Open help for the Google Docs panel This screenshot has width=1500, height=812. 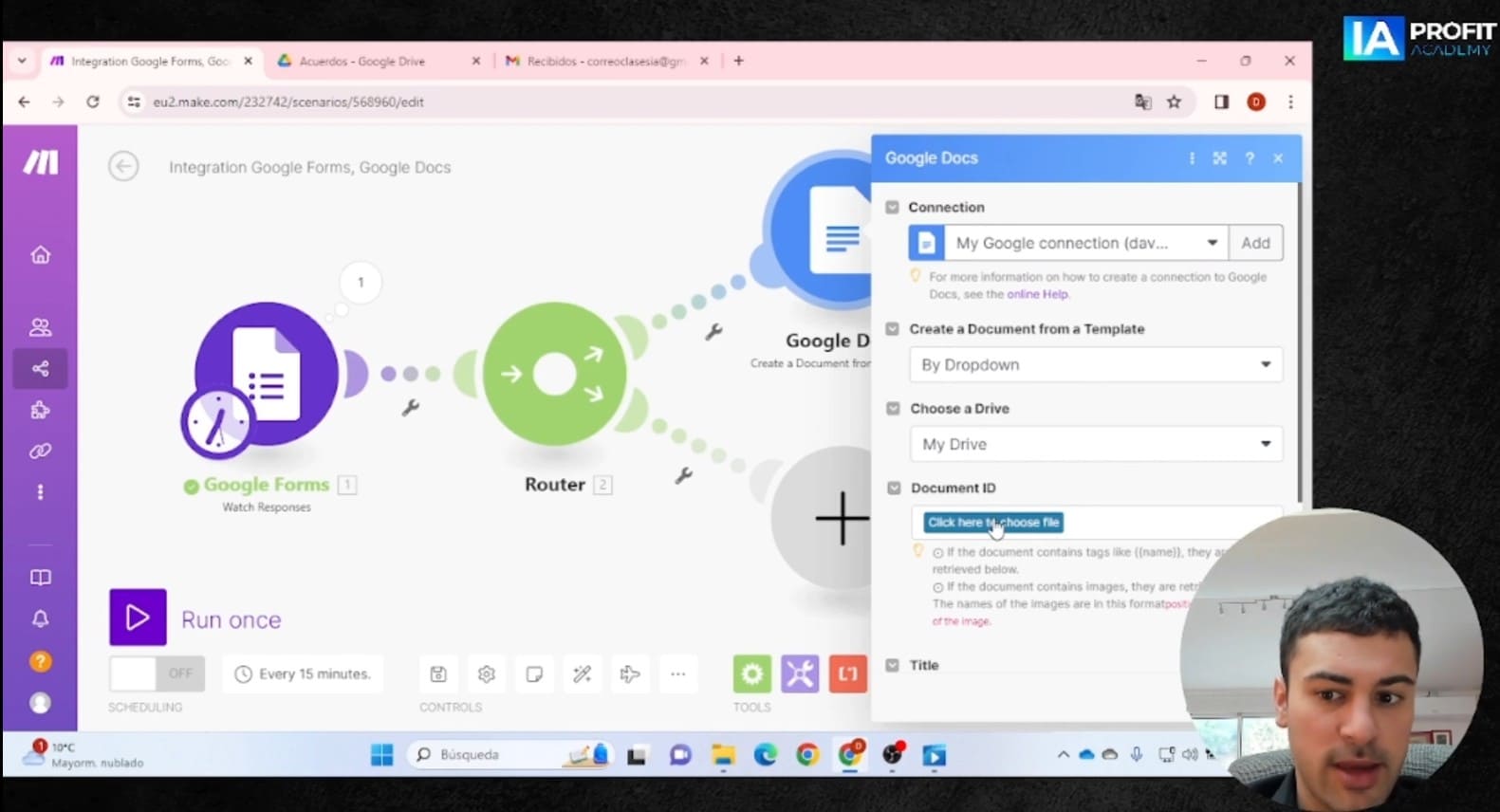(x=1250, y=158)
